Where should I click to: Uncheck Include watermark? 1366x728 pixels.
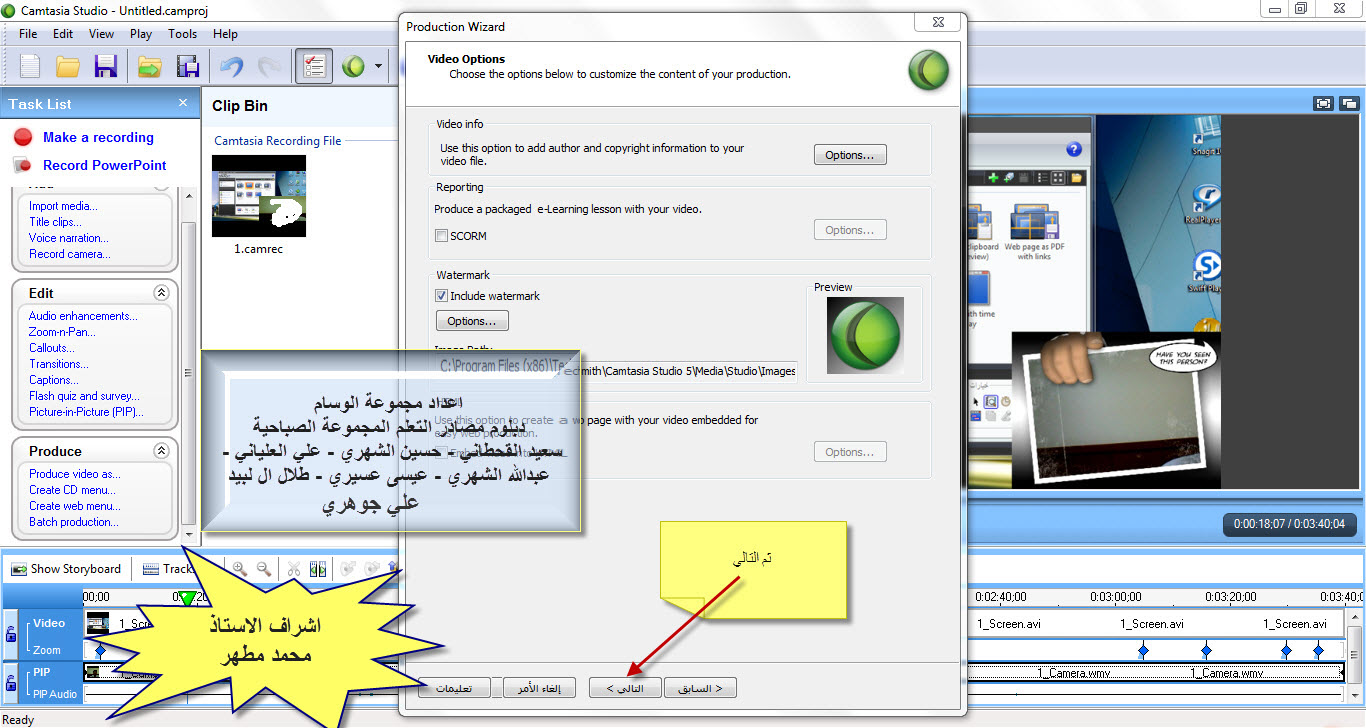point(441,296)
